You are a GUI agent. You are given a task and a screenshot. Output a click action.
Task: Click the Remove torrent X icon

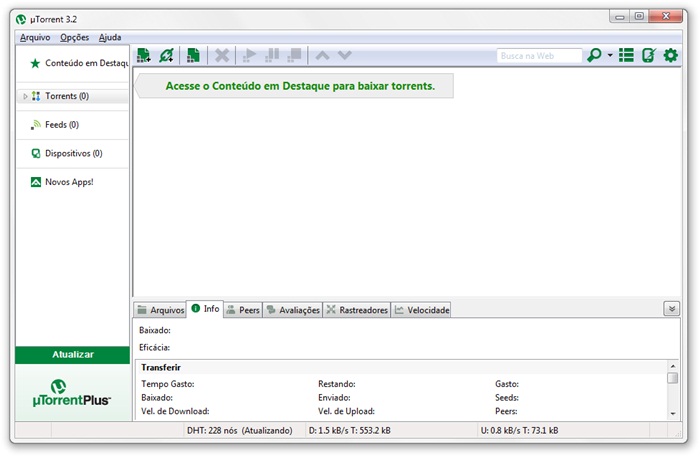(x=222, y=55)
